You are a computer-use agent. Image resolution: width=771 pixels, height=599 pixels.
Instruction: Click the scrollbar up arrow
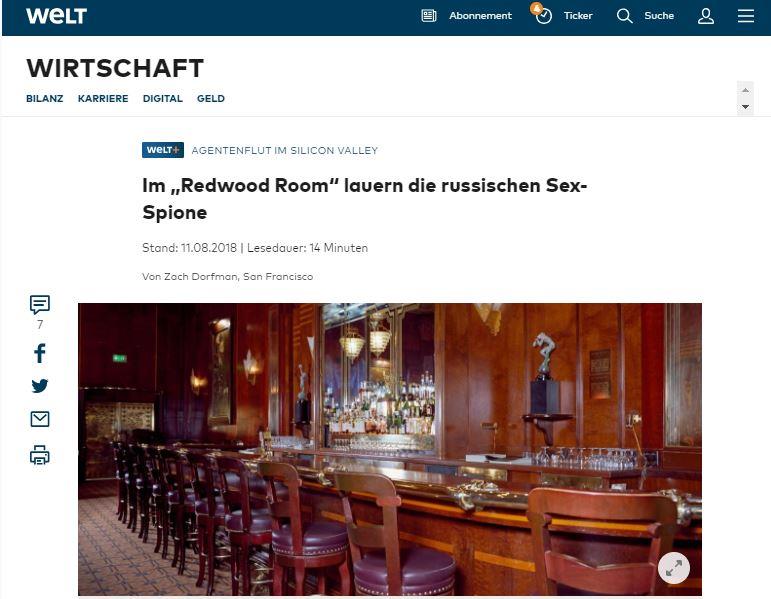click(745, 90)
